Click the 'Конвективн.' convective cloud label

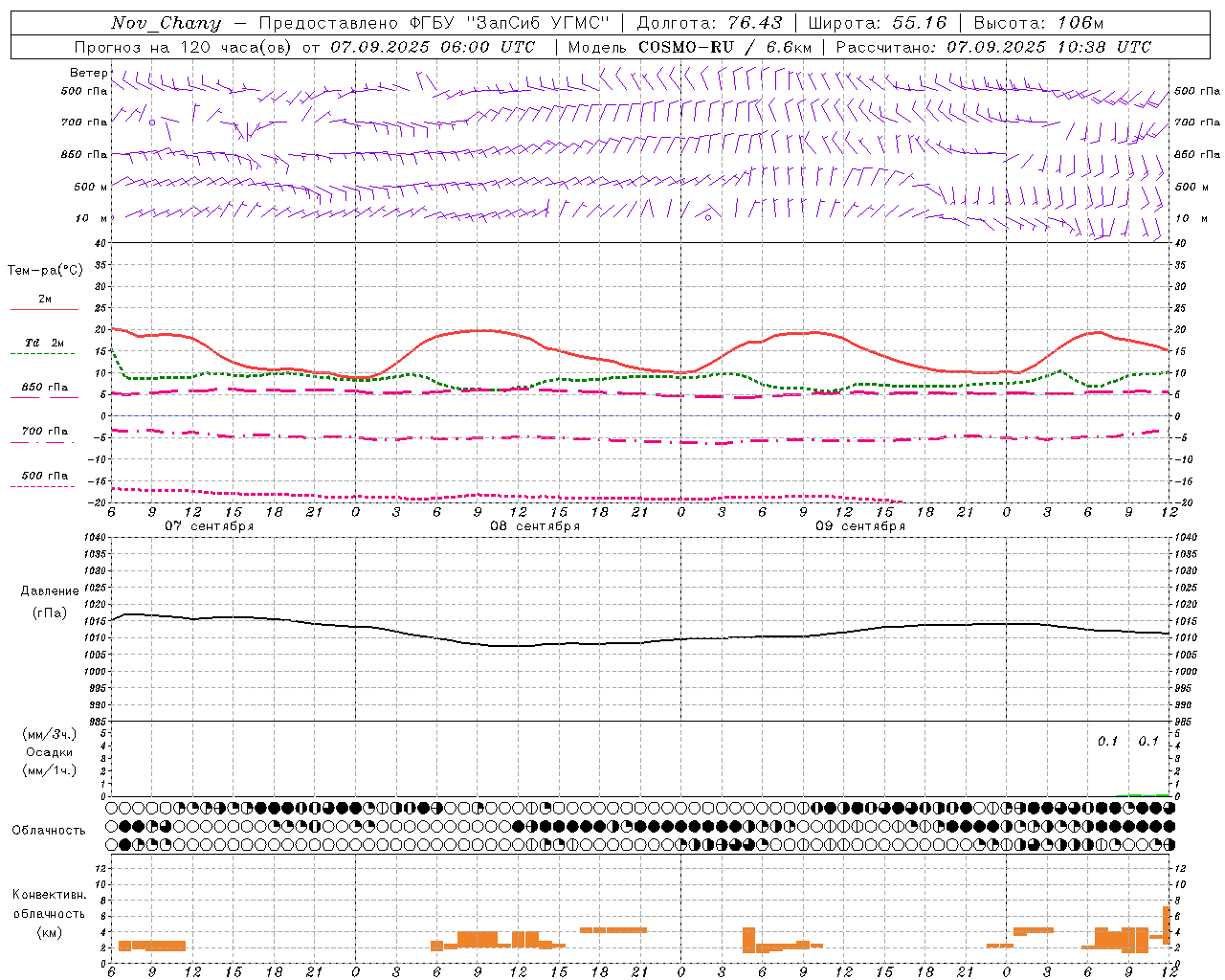[49, 895]
